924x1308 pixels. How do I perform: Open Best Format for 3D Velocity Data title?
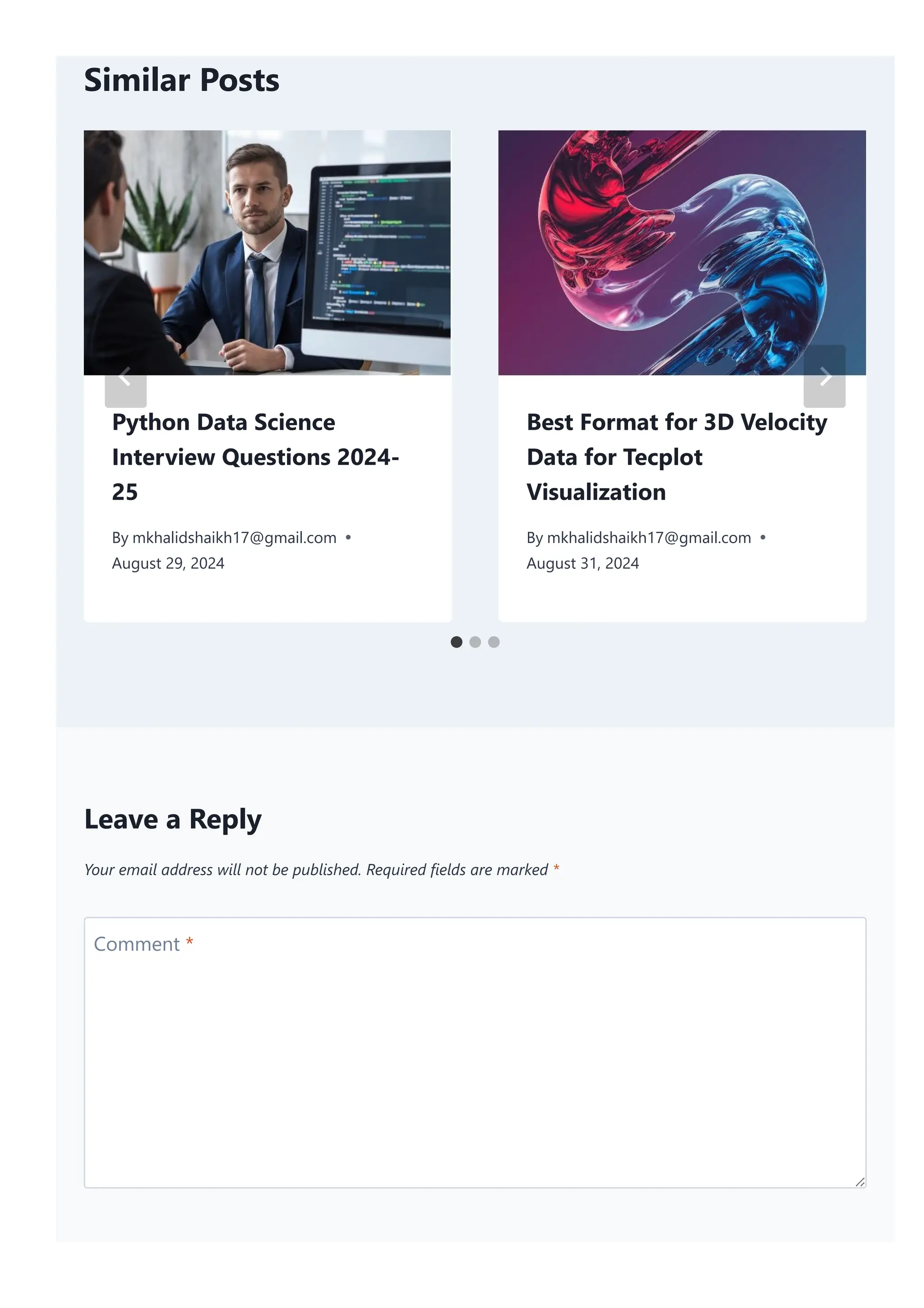(x=677, y=457)
